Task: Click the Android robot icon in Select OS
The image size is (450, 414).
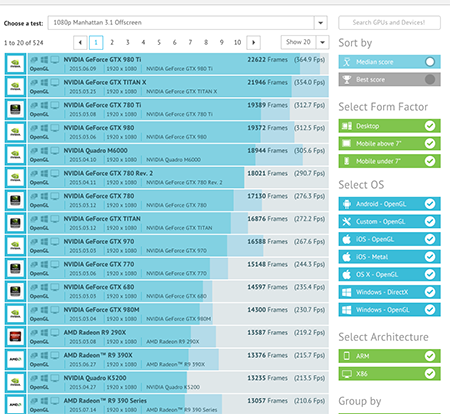Action: (x=347, y=204)
